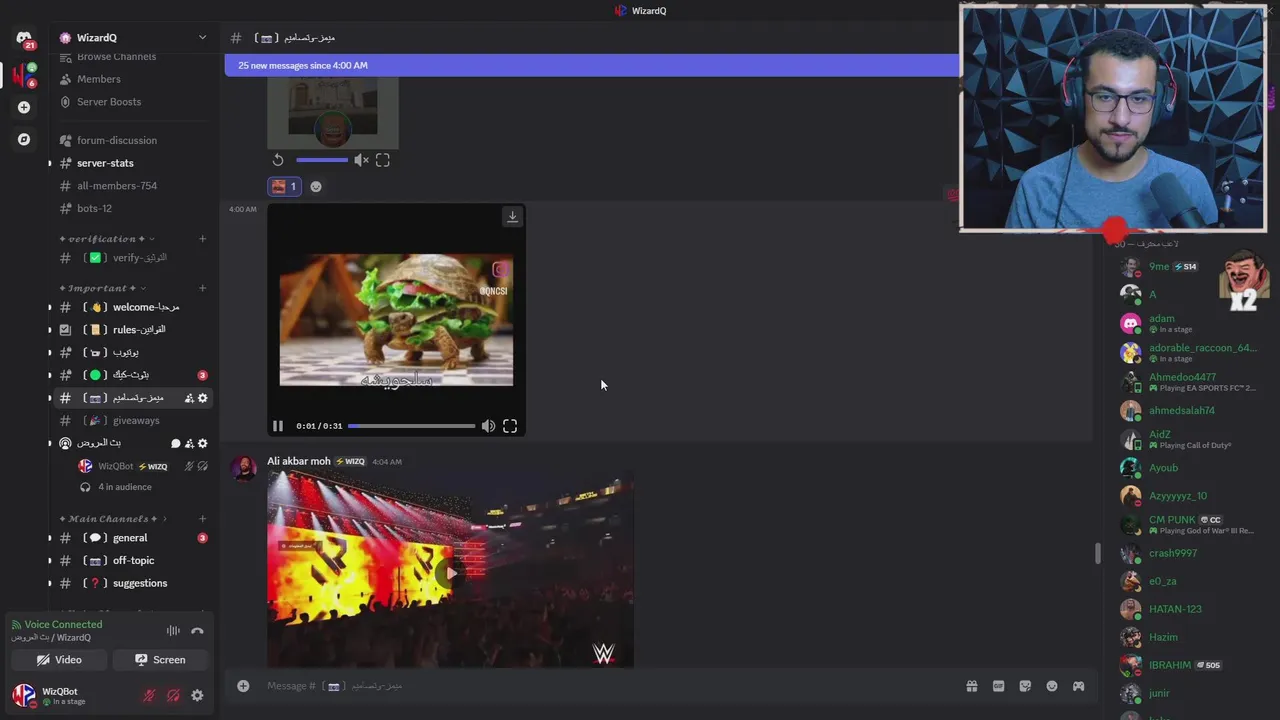Open the off-topic channel

click(133, 561)
